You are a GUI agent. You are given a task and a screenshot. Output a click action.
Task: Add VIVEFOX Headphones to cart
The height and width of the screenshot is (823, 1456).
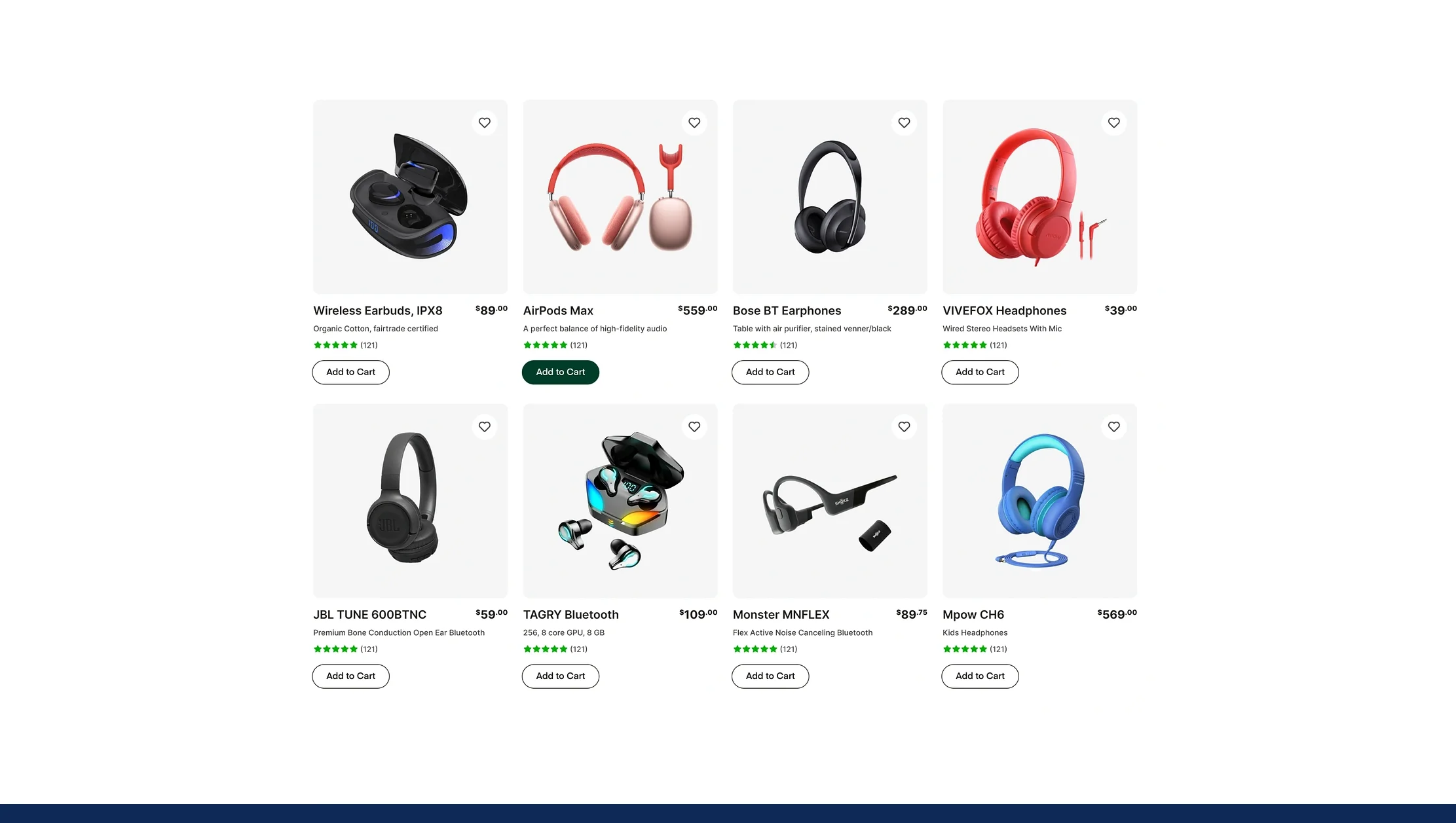tap(980, 372)
